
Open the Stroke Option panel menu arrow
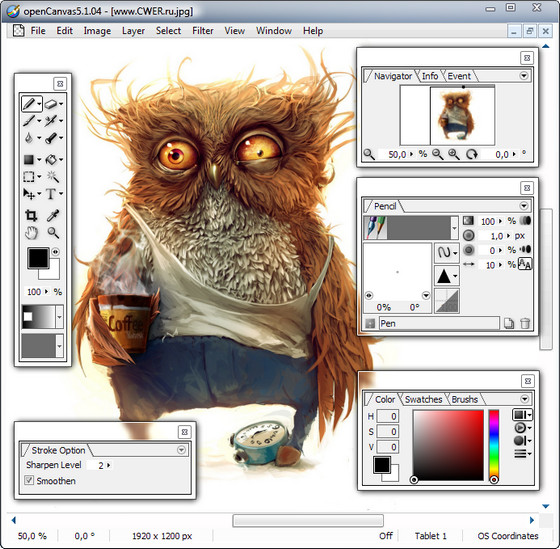[181, 450]
